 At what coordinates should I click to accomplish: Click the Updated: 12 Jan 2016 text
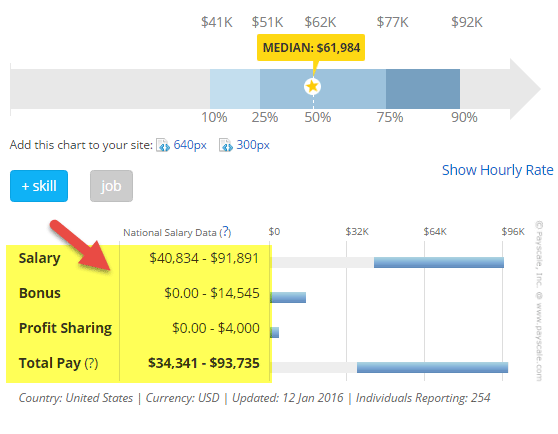(288, 398)
